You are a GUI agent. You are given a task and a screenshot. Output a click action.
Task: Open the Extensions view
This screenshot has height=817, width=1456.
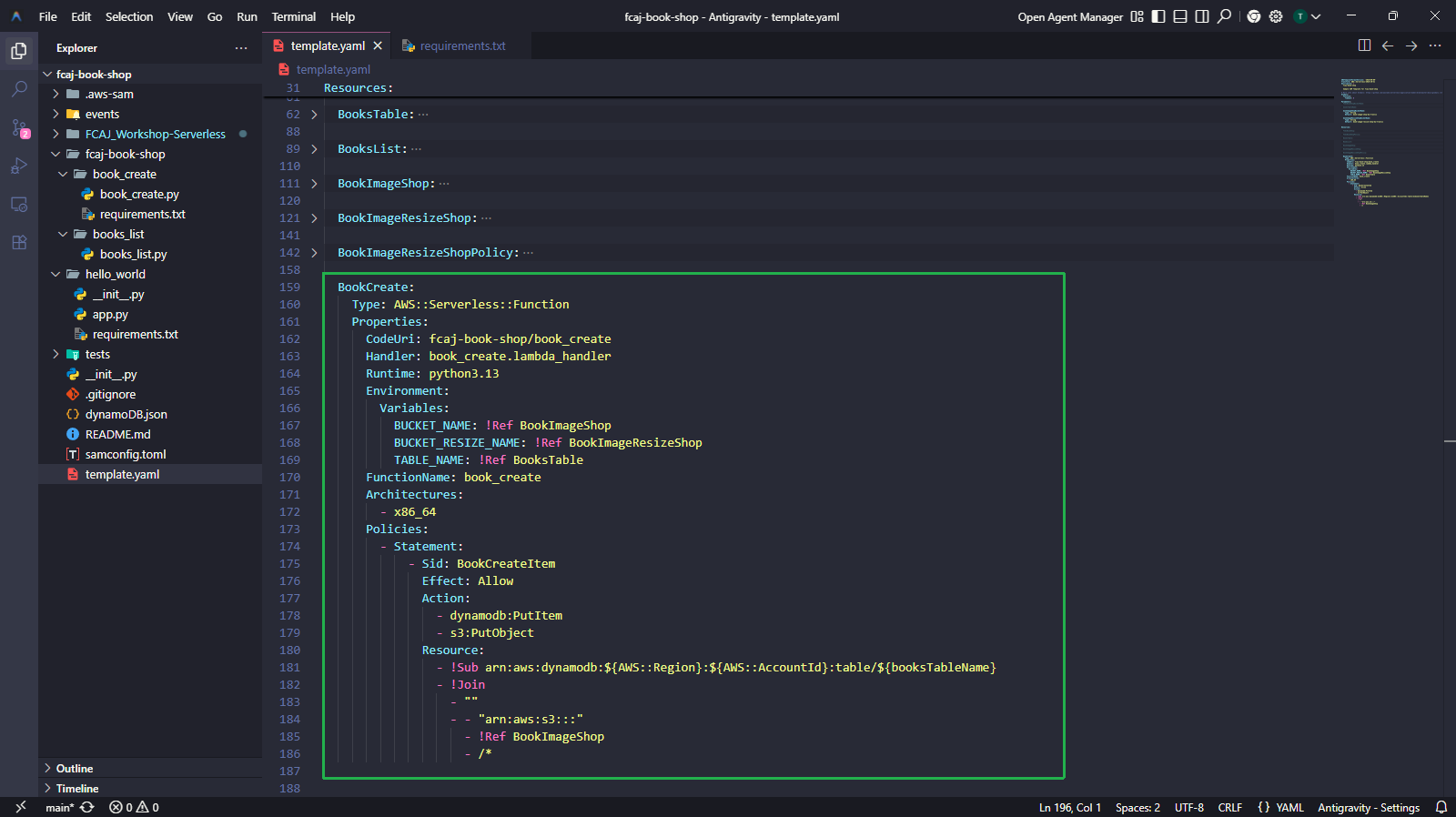point(19,243)
